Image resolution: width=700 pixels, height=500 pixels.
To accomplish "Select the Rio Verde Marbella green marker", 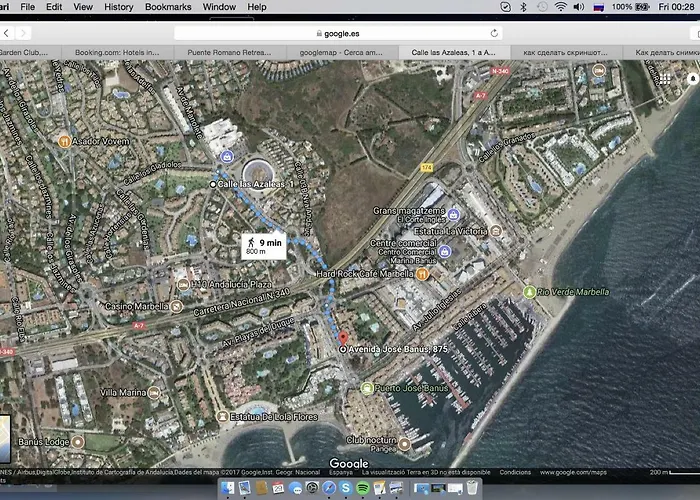I will click(x=530, y=292).
